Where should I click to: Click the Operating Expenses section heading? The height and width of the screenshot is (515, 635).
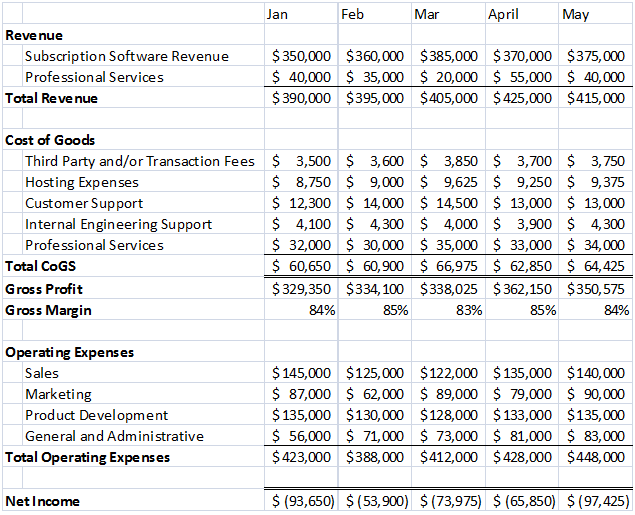point(69,352)
